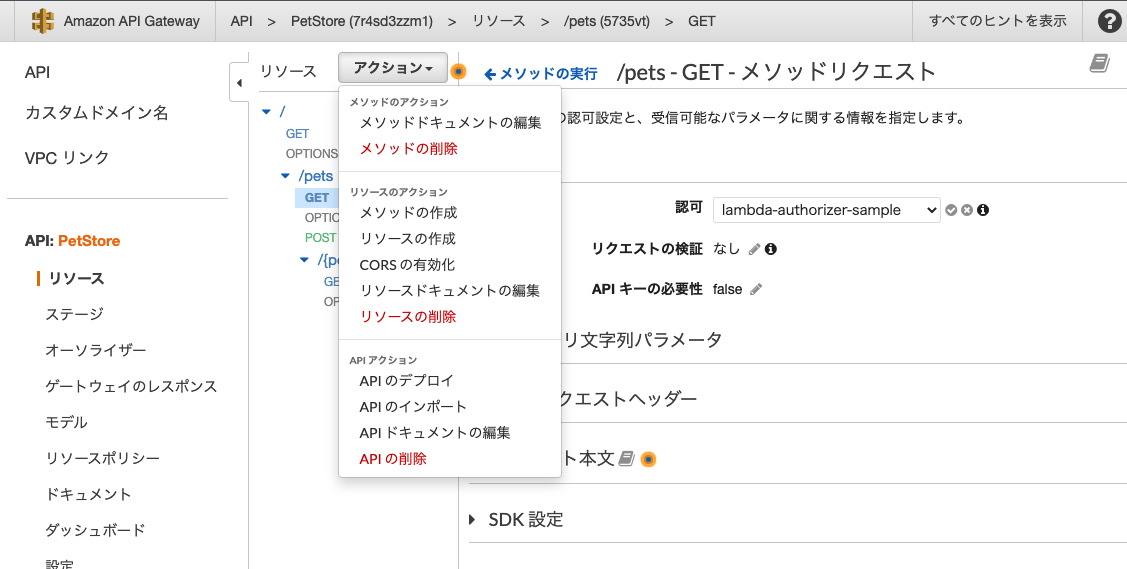Click the documentation book icon at top right
The width and height of the screenshot is (1127, 569).
(1099, 63)
